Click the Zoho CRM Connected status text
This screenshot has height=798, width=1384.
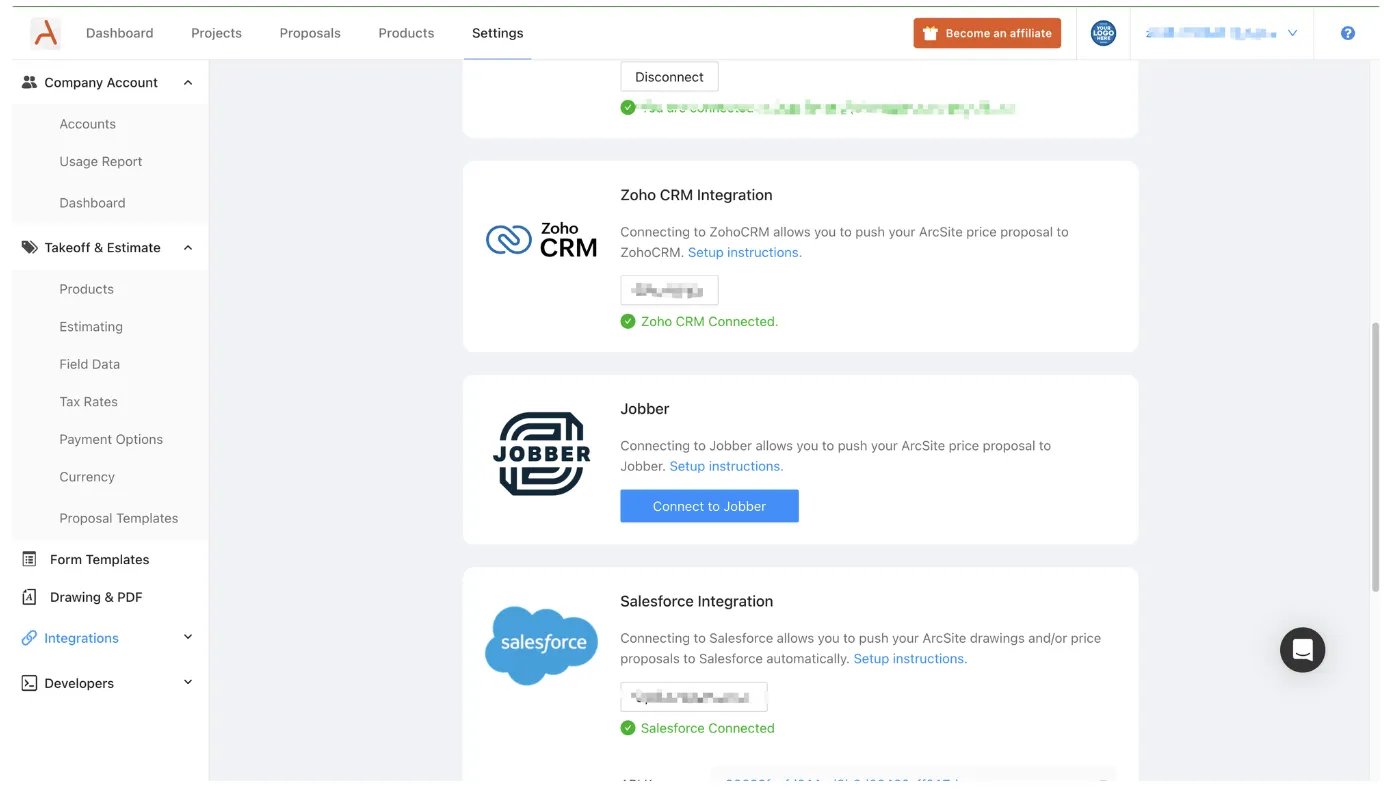coord(709,322)
